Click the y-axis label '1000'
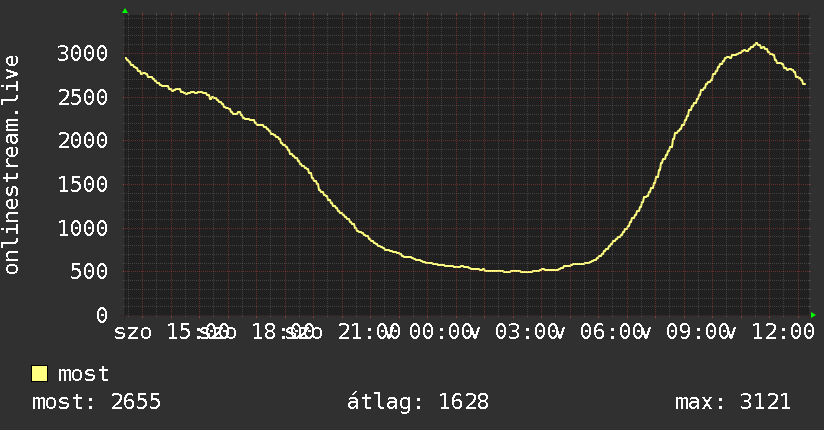The image size is (824, 430). (83, 228)
